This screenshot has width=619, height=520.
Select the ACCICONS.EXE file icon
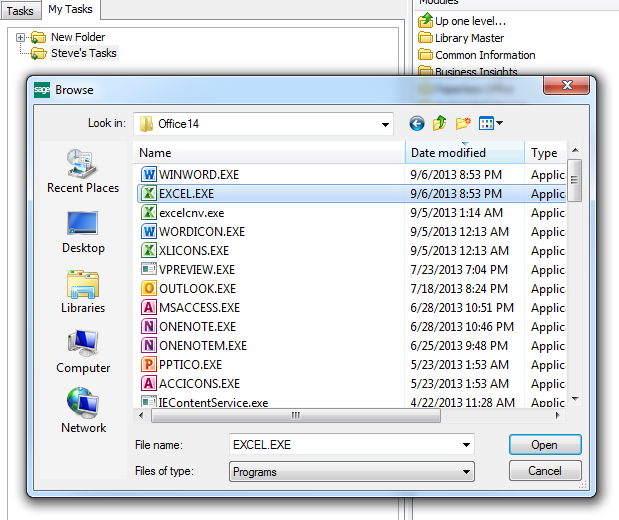coord(149,383)
